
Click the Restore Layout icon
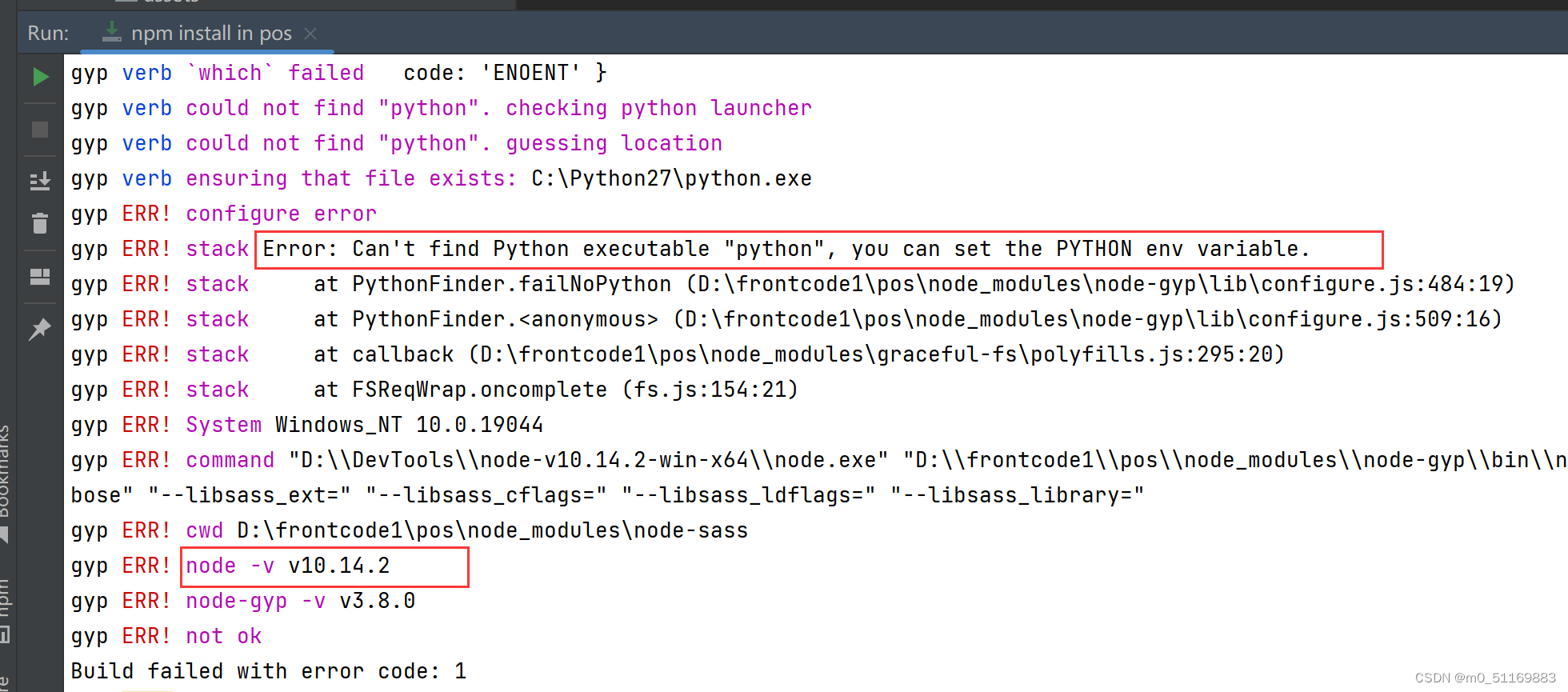tap(40, 277)
